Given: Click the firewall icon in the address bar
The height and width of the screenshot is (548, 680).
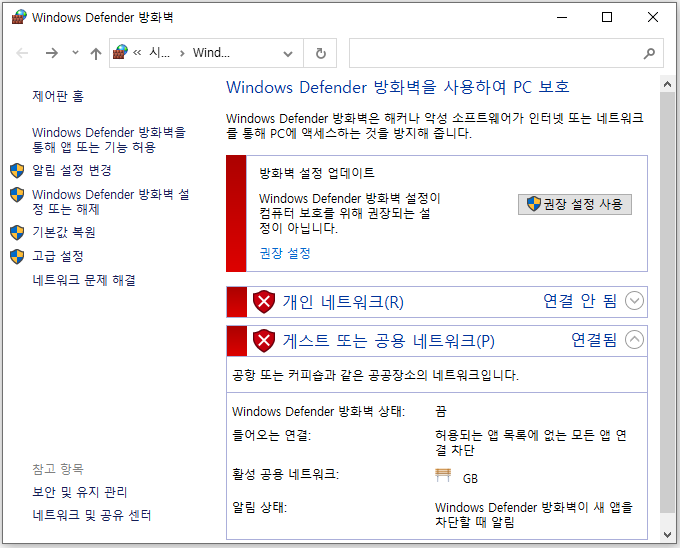Looking at the screenshot, I should click(x=120, y=52).
